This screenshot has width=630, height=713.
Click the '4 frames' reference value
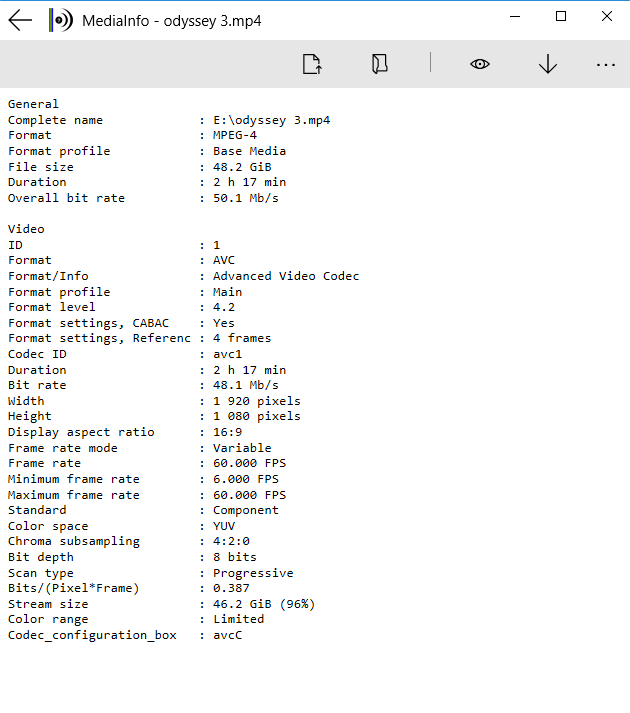click(x=242, y=338)
